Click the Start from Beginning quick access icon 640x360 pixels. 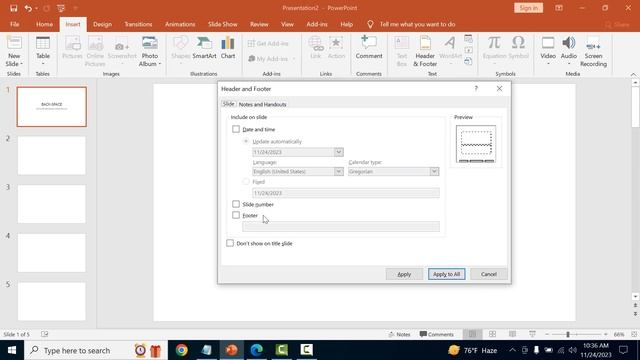(x=61, y=8)
